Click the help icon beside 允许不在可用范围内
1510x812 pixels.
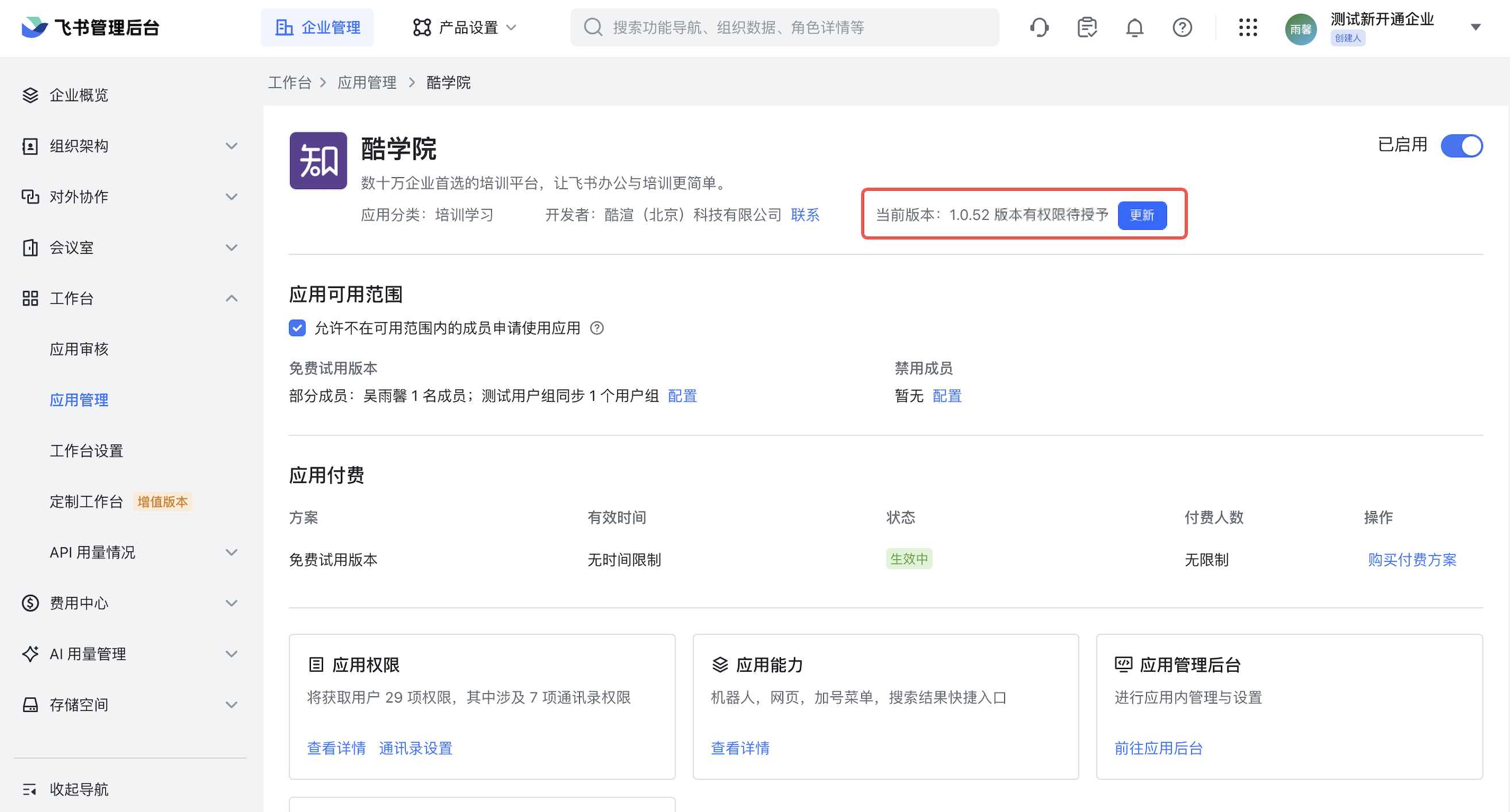[x=597, y=328]
